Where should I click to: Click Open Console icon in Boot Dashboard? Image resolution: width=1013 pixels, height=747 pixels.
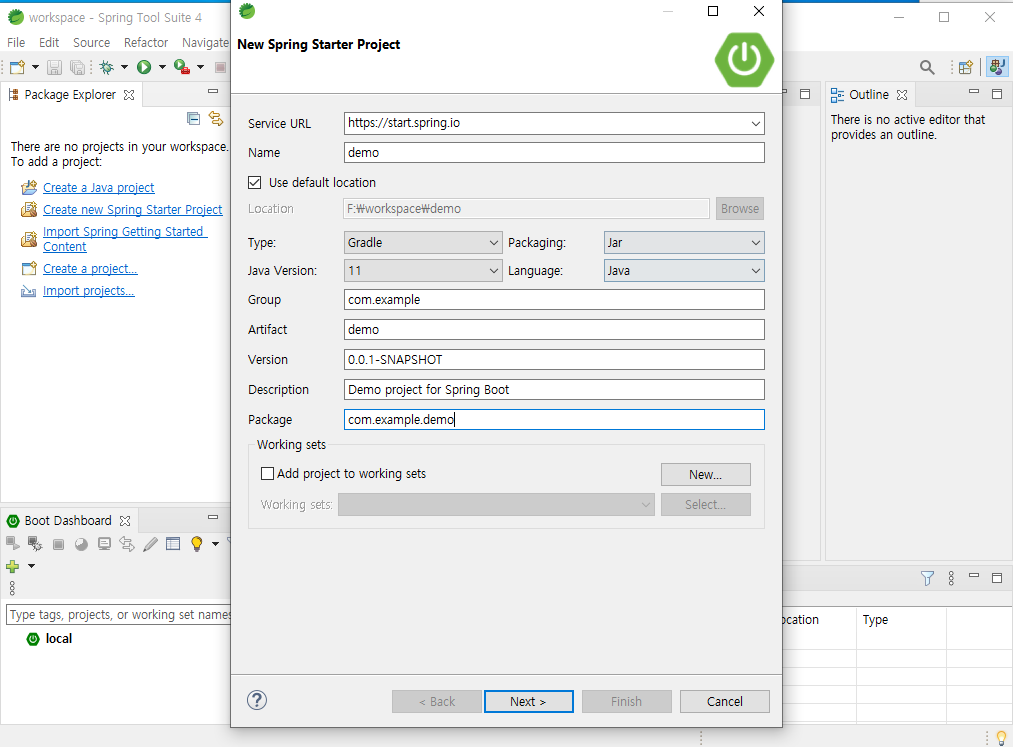104,544
